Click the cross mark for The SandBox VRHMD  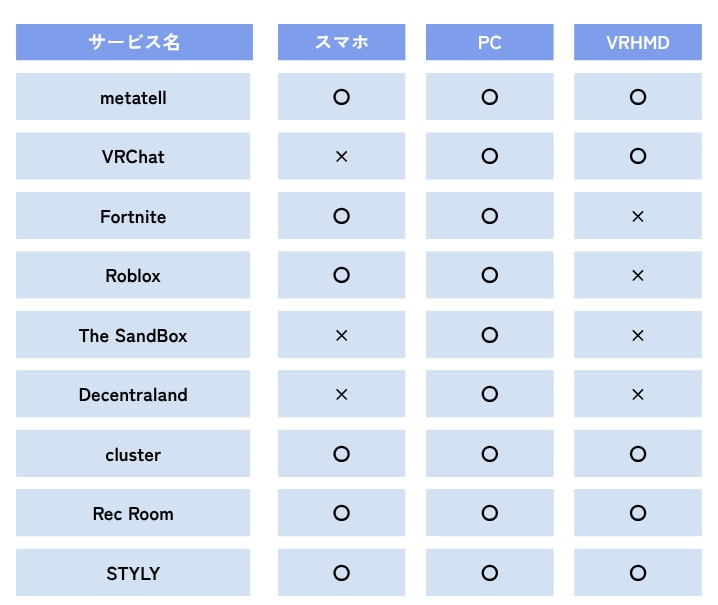pyautogui.click(x=638, y=335)
